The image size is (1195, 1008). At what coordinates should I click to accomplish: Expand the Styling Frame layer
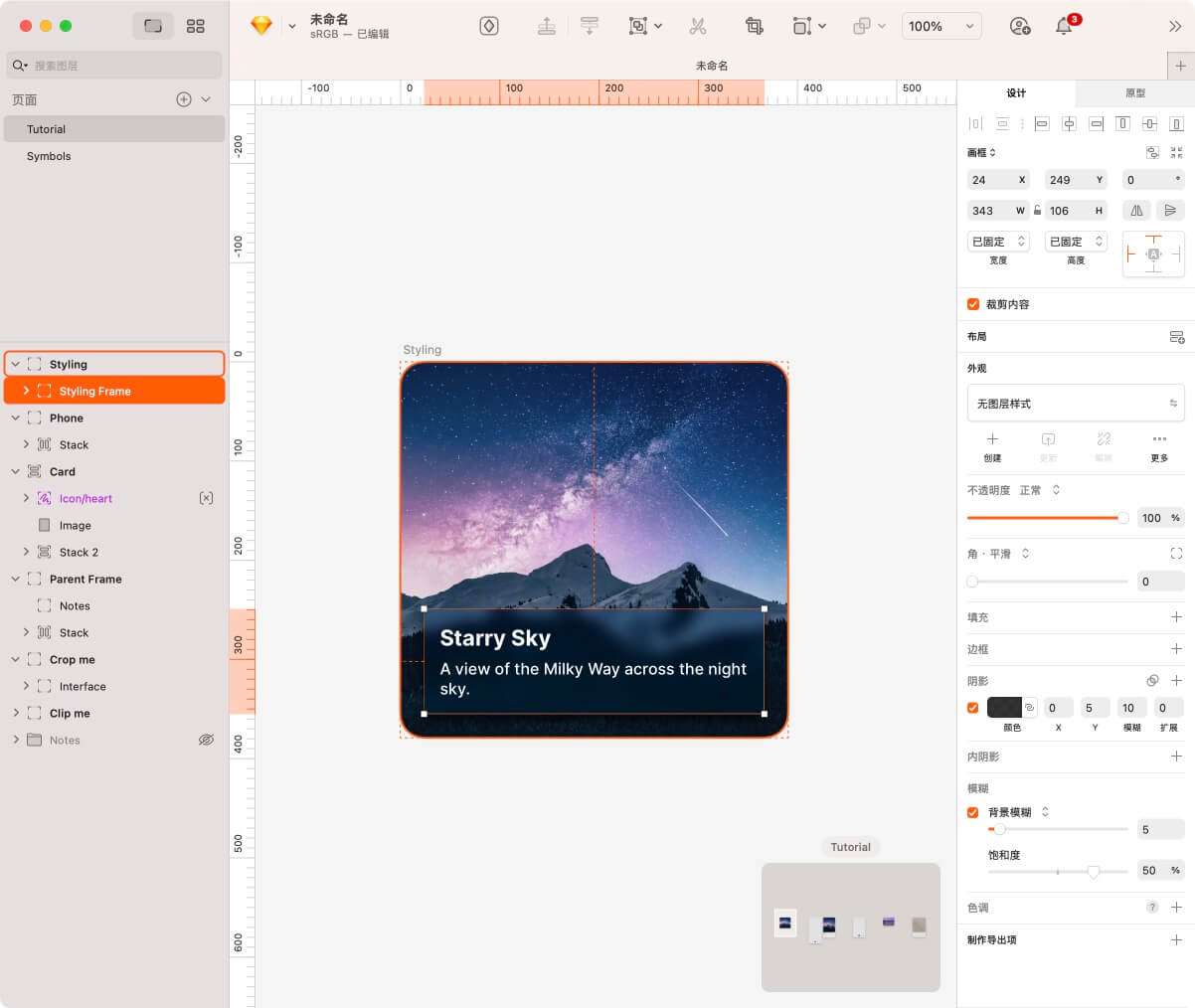26,391
